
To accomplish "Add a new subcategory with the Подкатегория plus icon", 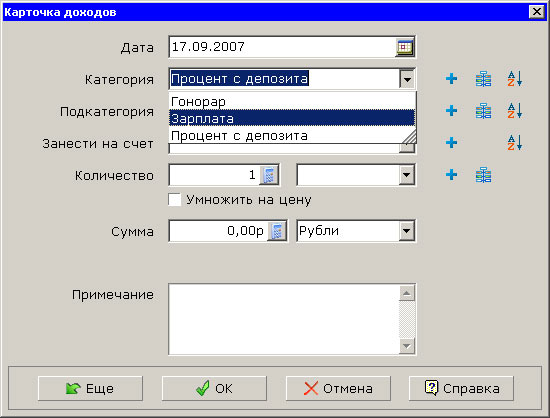I will (x=451, y=111).
